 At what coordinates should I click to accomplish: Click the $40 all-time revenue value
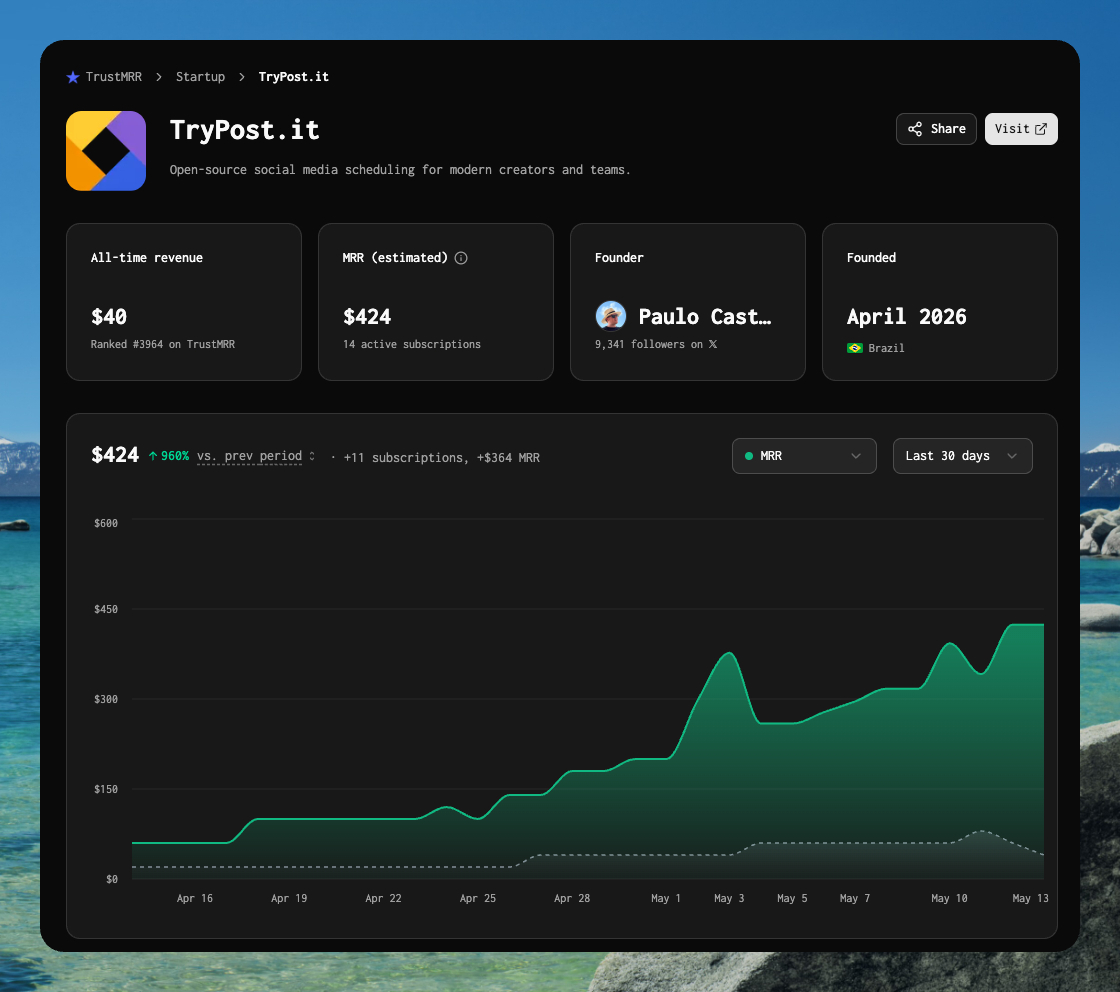(109, 316)
